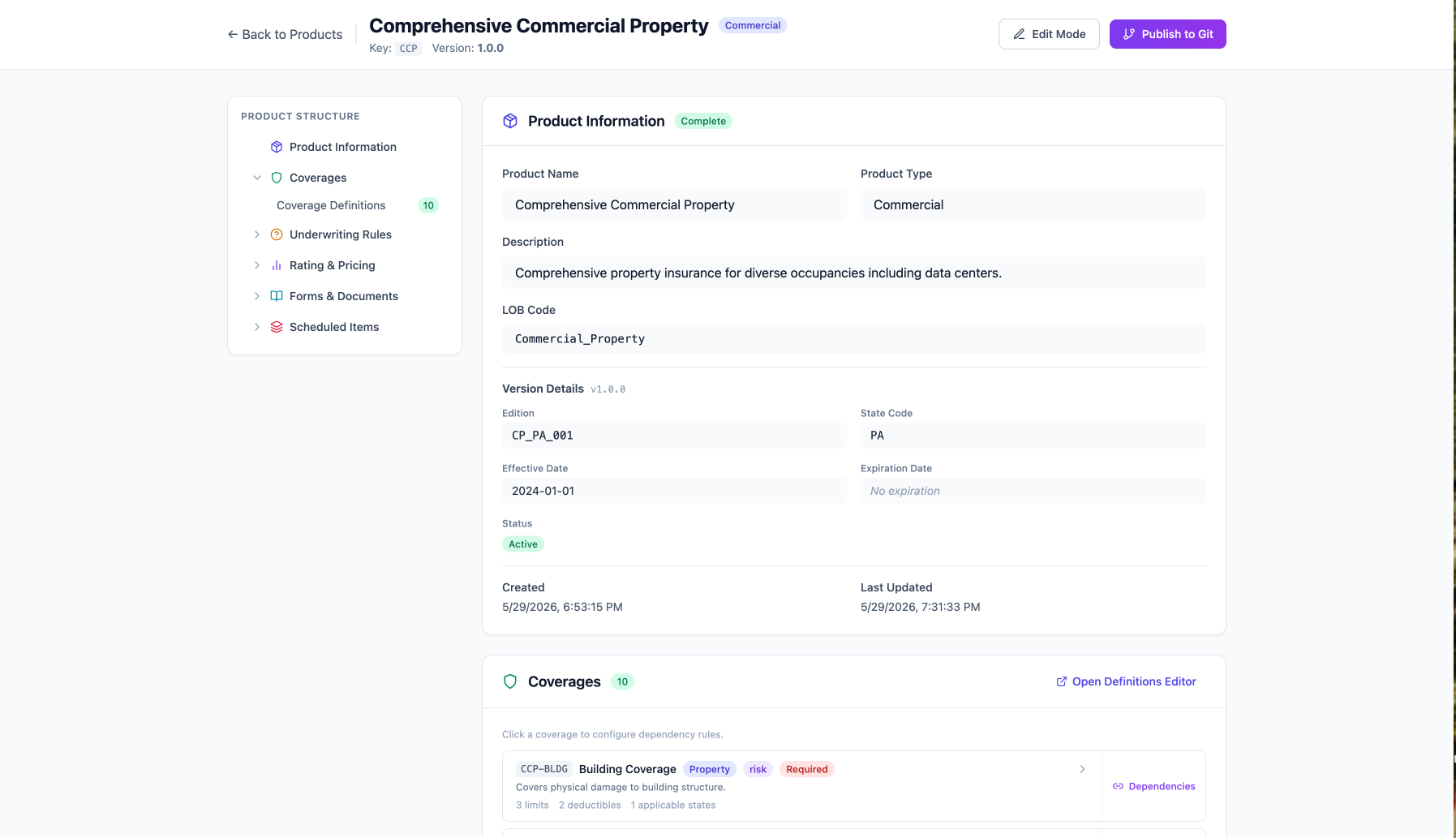Expand the Forms & Documents tree node
The width and height of the screenshot is (1456, 838).
click(x=257, y=296)
